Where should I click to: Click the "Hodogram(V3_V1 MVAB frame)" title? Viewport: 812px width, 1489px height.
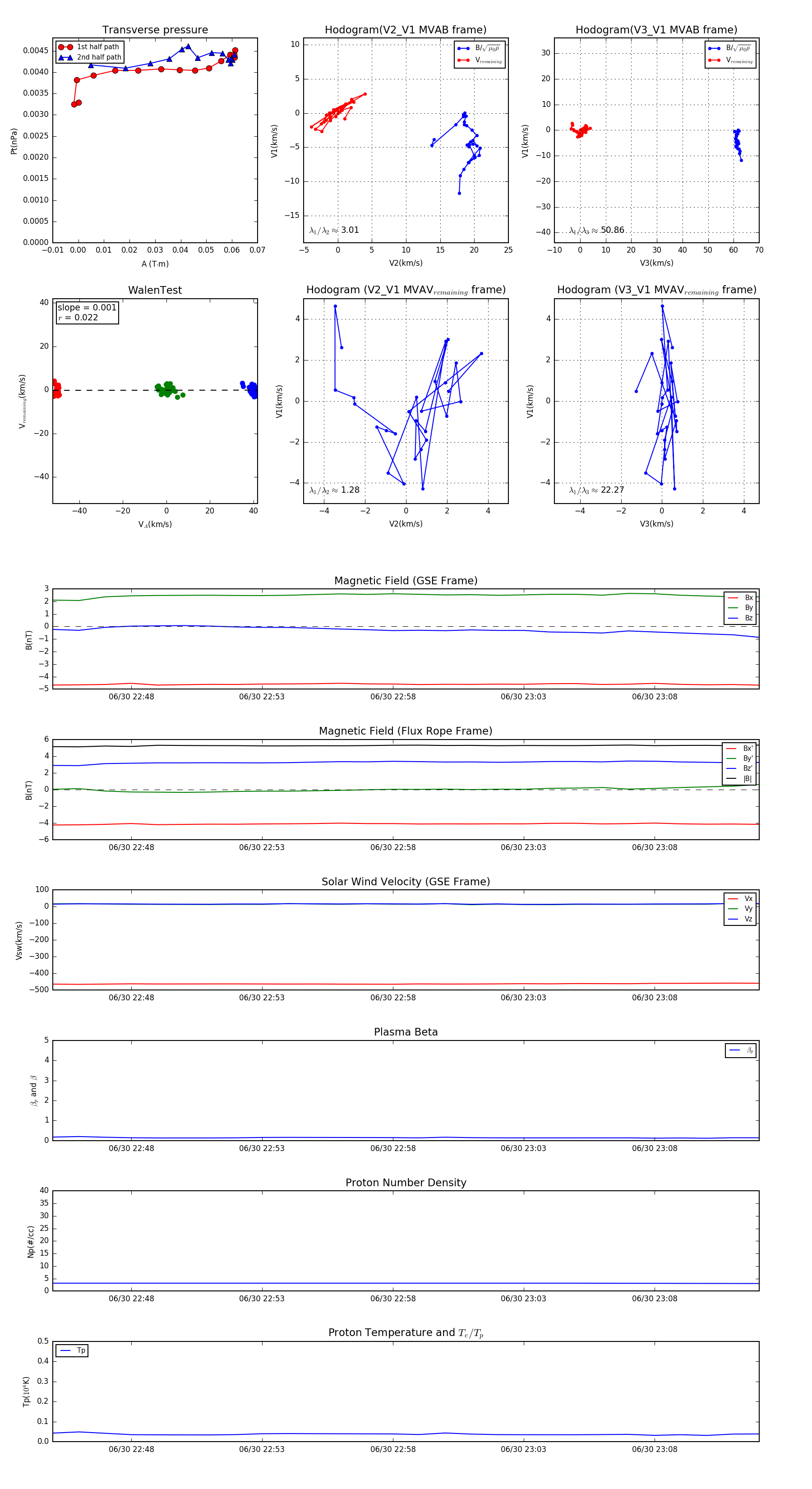point(656,30)
